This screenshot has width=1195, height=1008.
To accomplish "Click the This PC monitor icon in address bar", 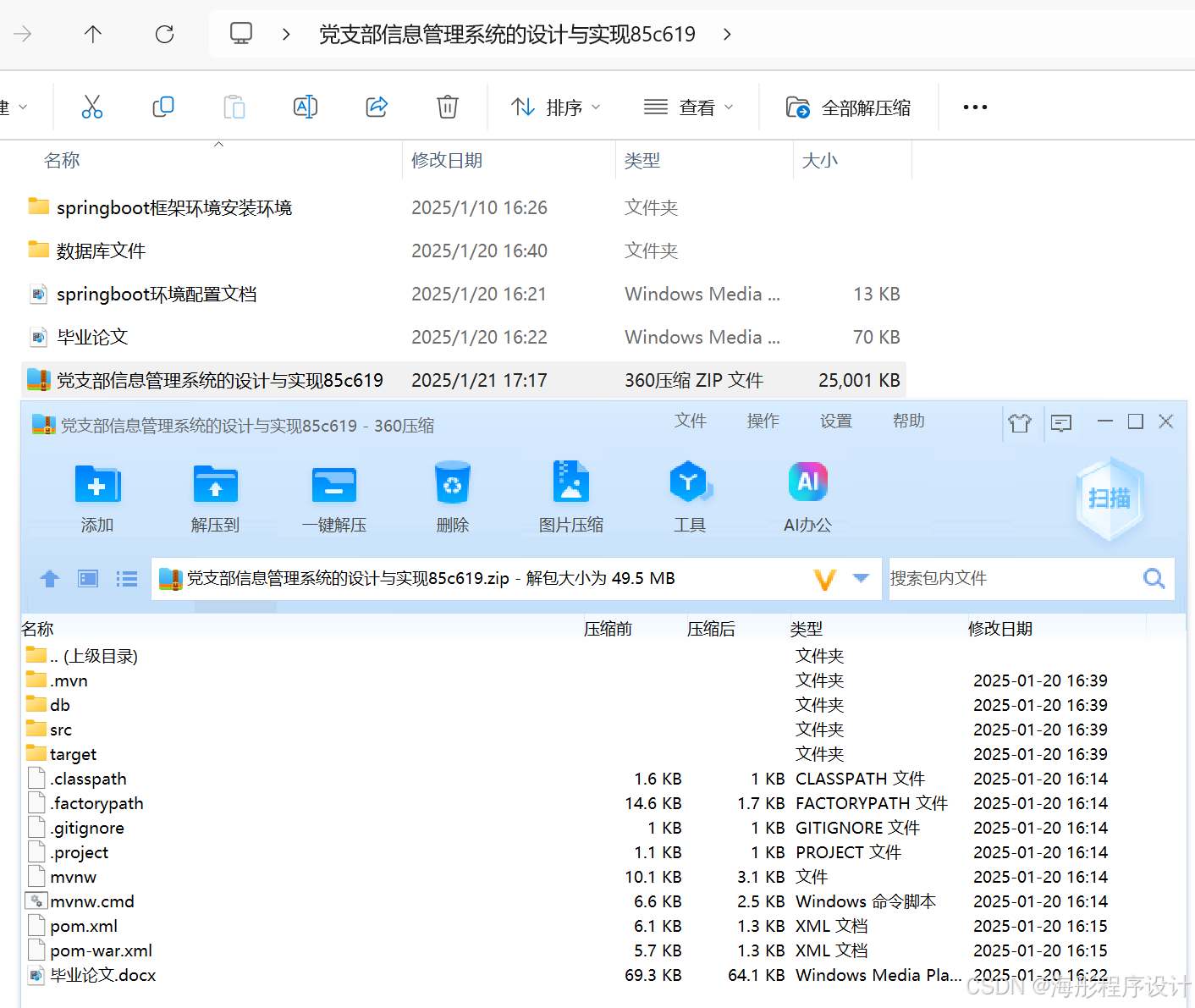I will [x=241, y=33].
